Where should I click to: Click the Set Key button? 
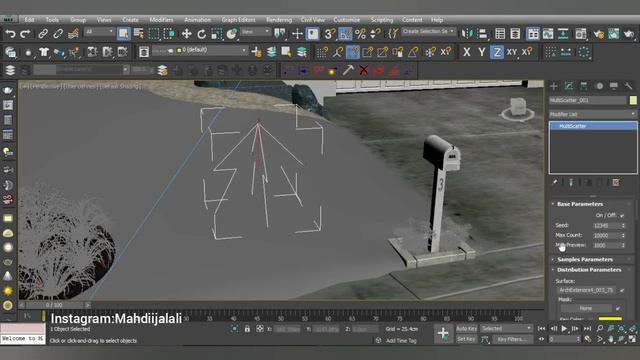point(466,339)
